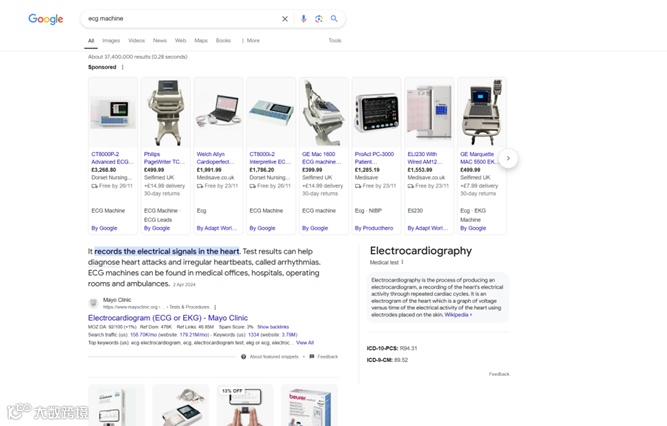The image size is (667, 426).
Task: Open ELI230 With Wired AM12 image
Action: pyautogui.click(x=429, y=112)
